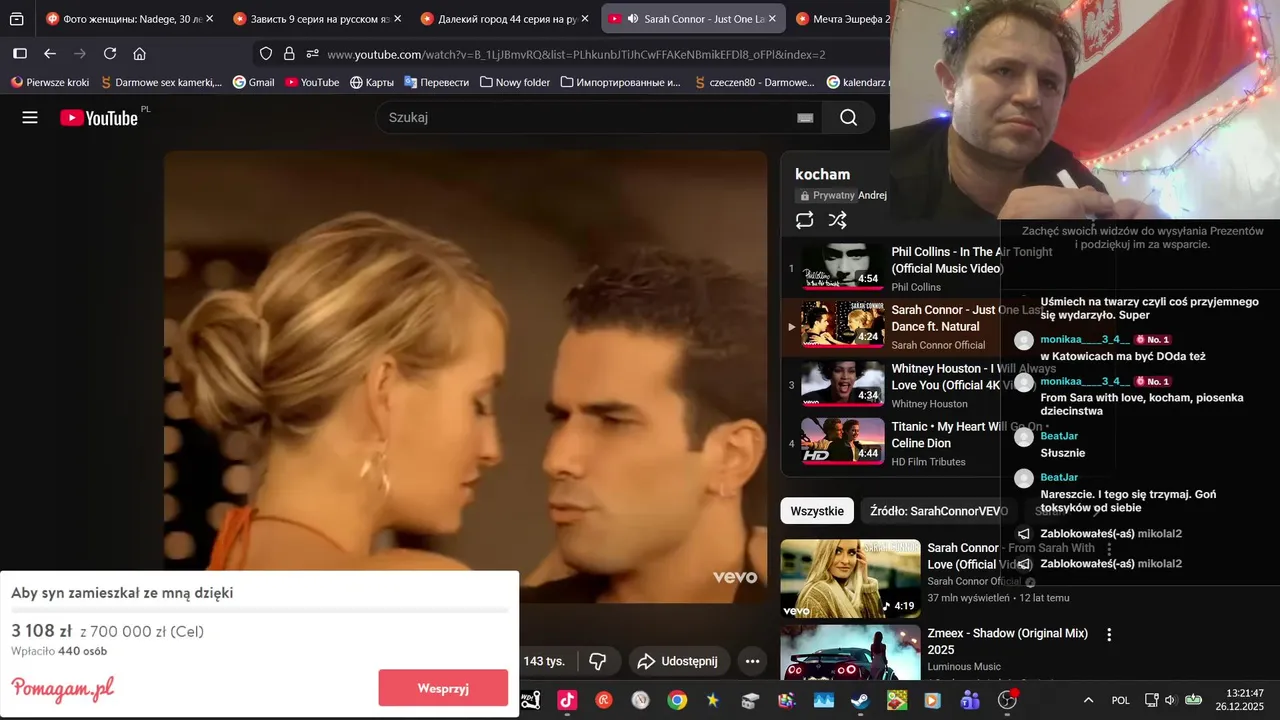This screenshot has width=1280, height=720.
Task: Open the Gmail bookmark
Action: [x=254, y=82]
